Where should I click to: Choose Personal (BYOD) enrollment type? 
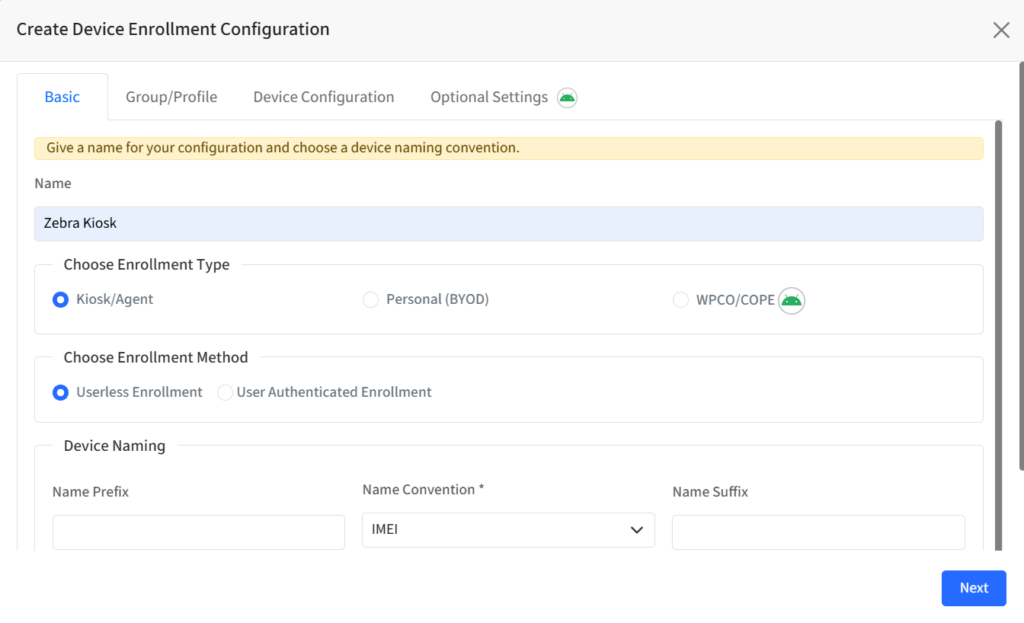tap(370, 299)
